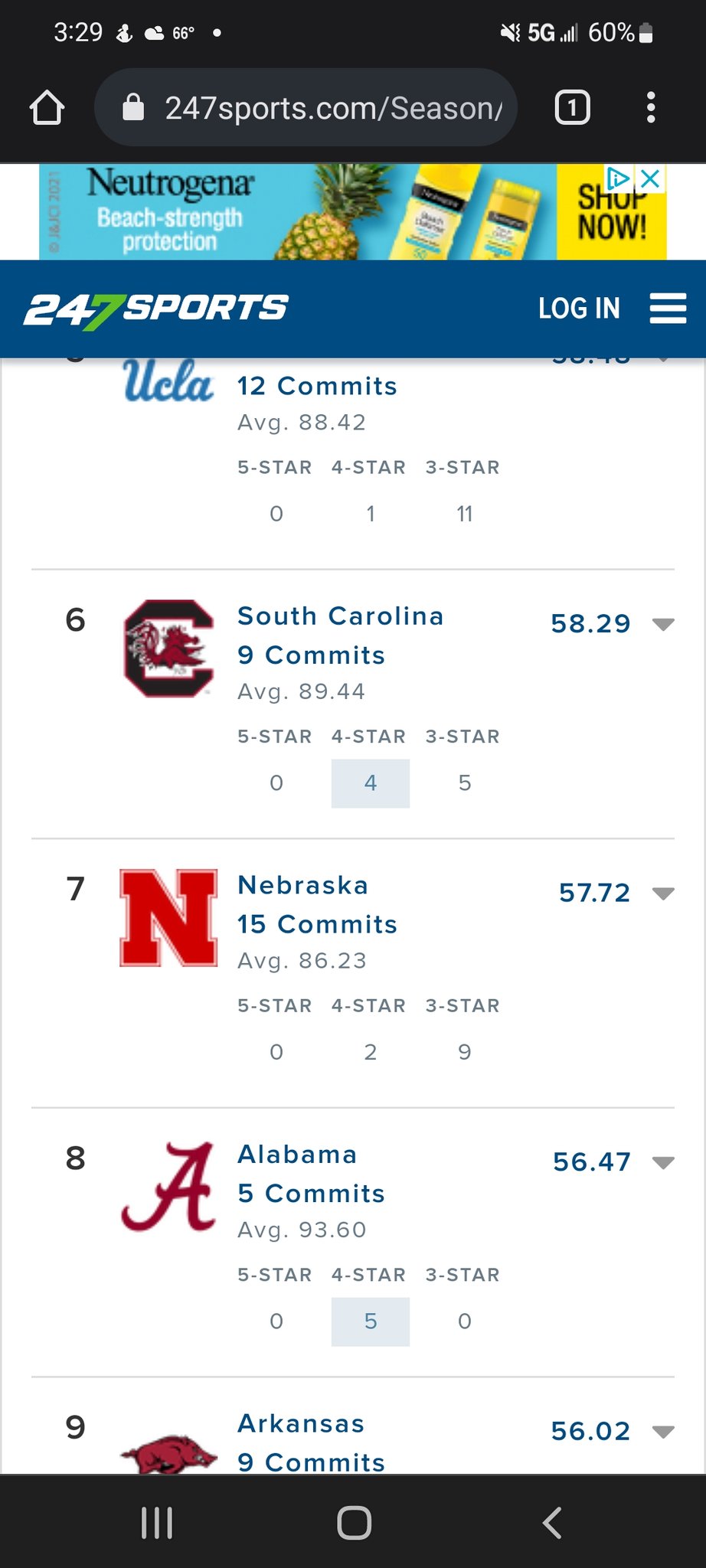Expand South Carolina's 58.29 score arrow
The image size is (706, 1568).
pos(663,624)
